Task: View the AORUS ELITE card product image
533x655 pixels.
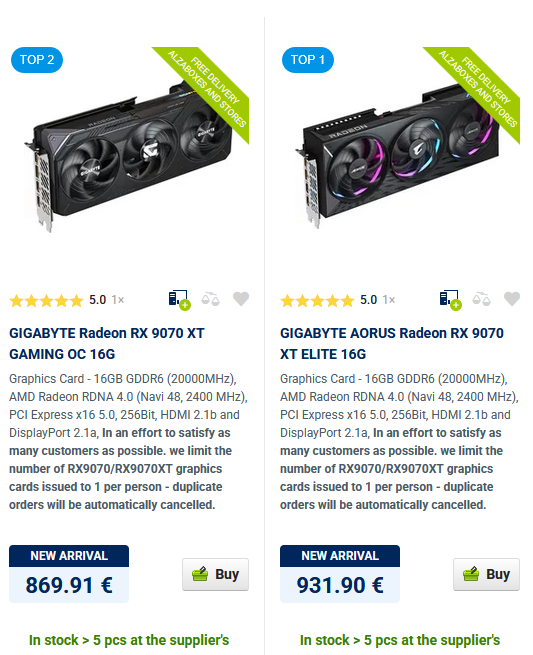Action: [401, 157]
